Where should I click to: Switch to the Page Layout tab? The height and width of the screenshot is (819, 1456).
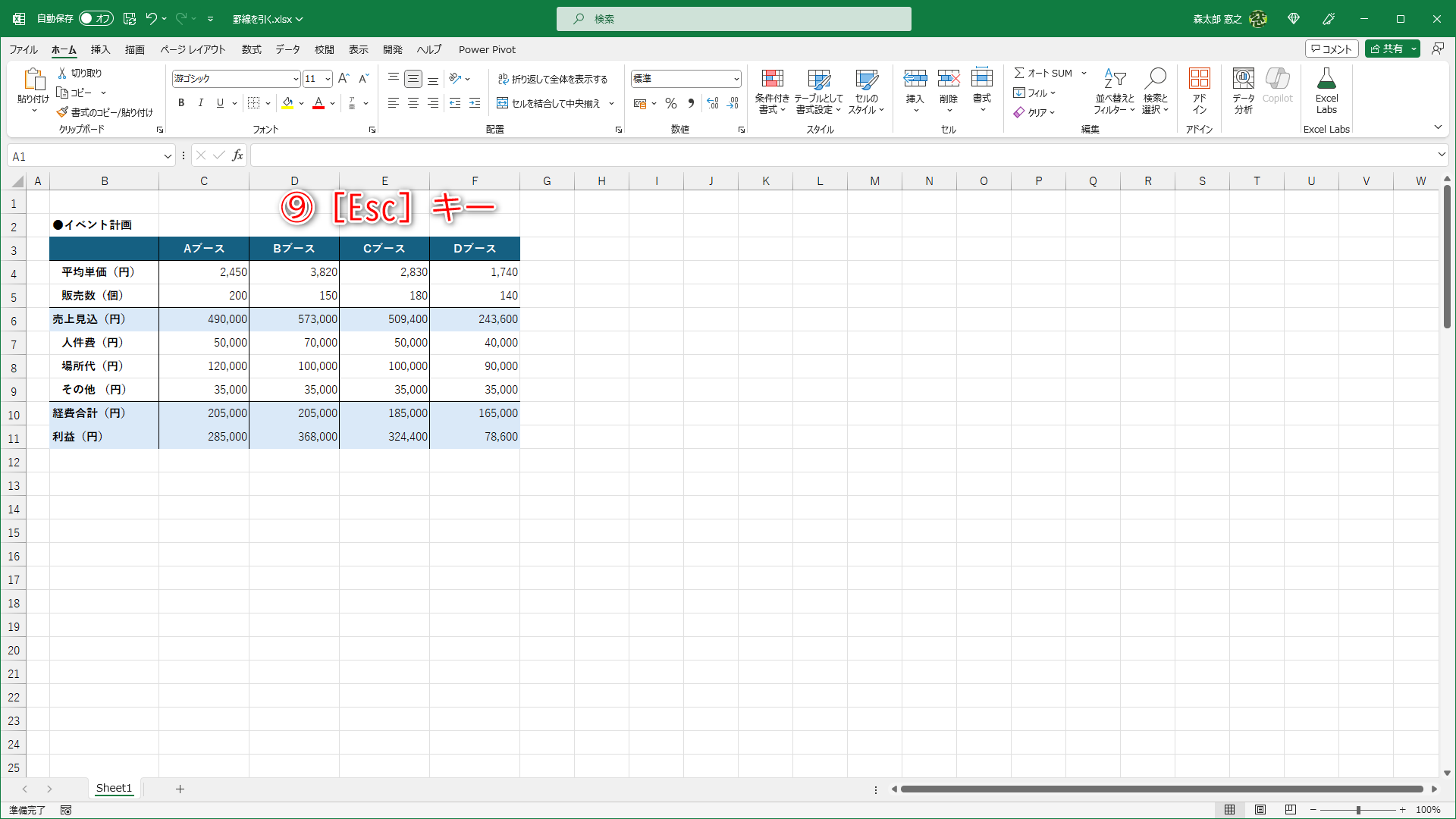(x=193, y=49)
